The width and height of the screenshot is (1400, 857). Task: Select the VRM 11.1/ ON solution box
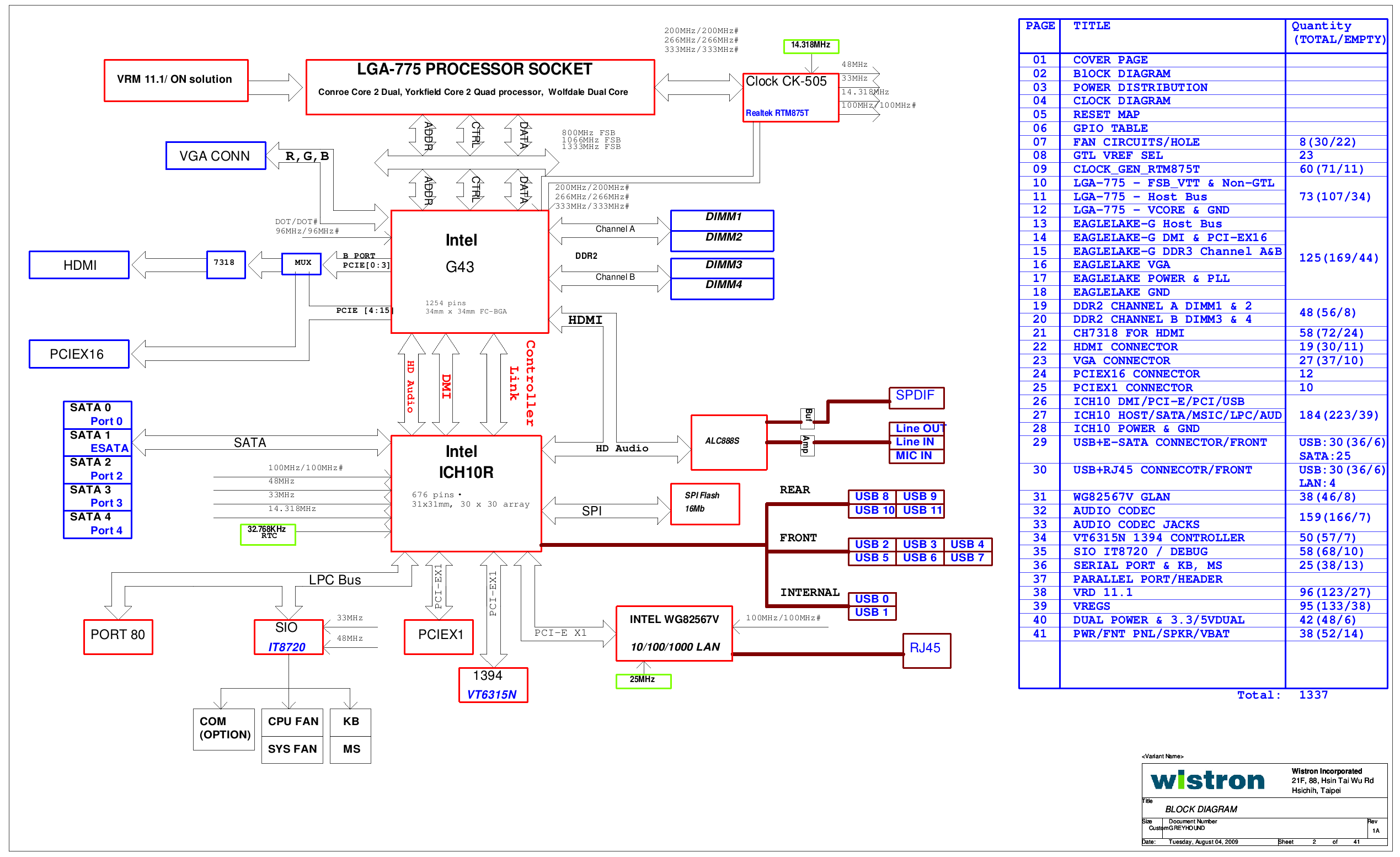176,80
